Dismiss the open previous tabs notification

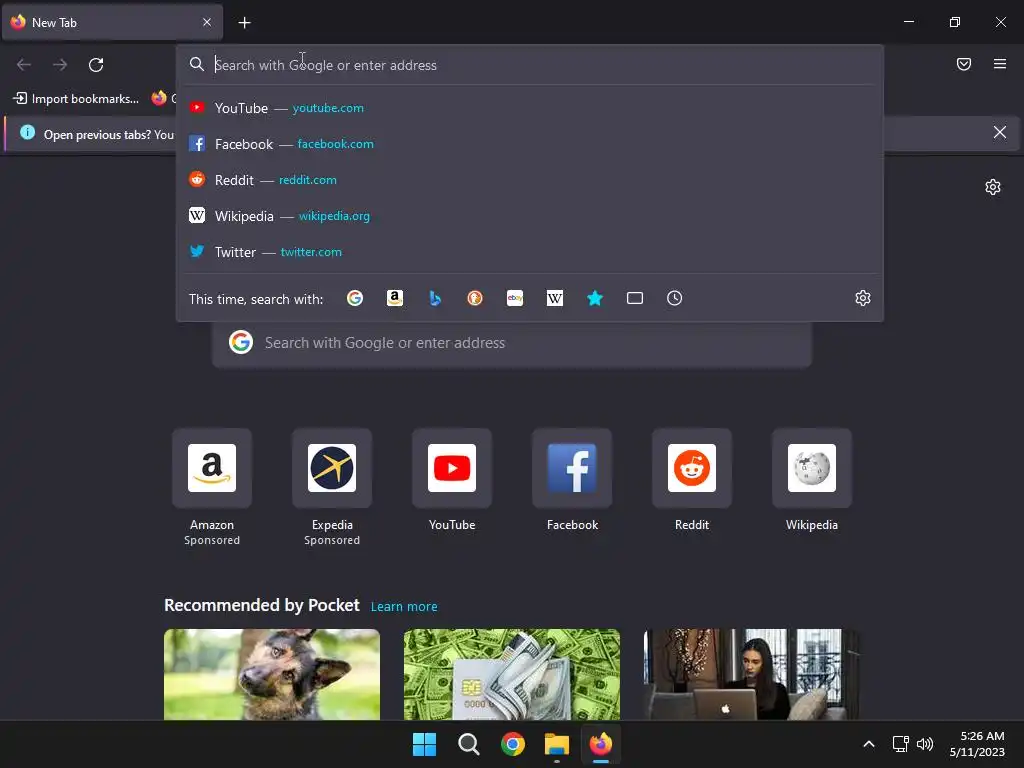[x=1000, y=133]
